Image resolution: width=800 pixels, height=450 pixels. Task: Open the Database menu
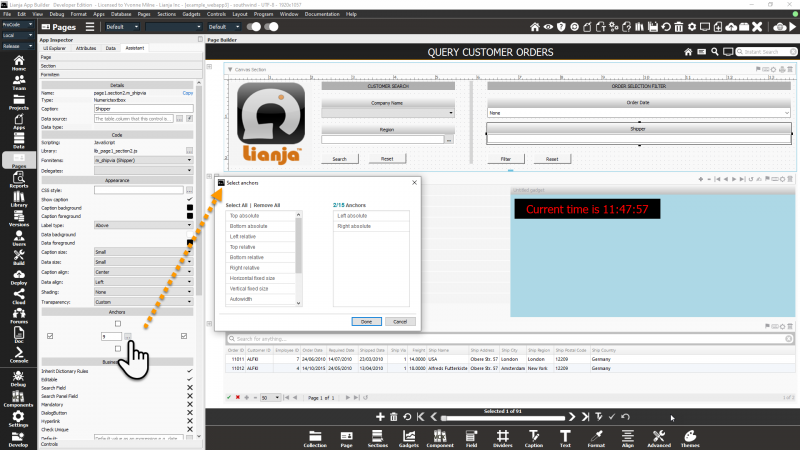[x=119, y=14]
